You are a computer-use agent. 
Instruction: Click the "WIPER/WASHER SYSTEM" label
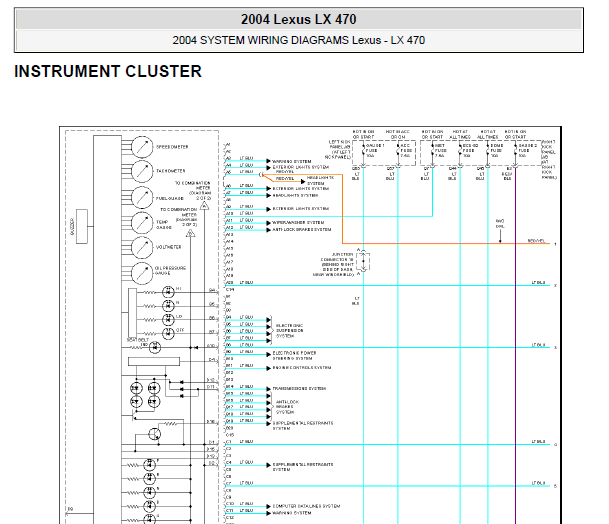click(x=298, y=223)
